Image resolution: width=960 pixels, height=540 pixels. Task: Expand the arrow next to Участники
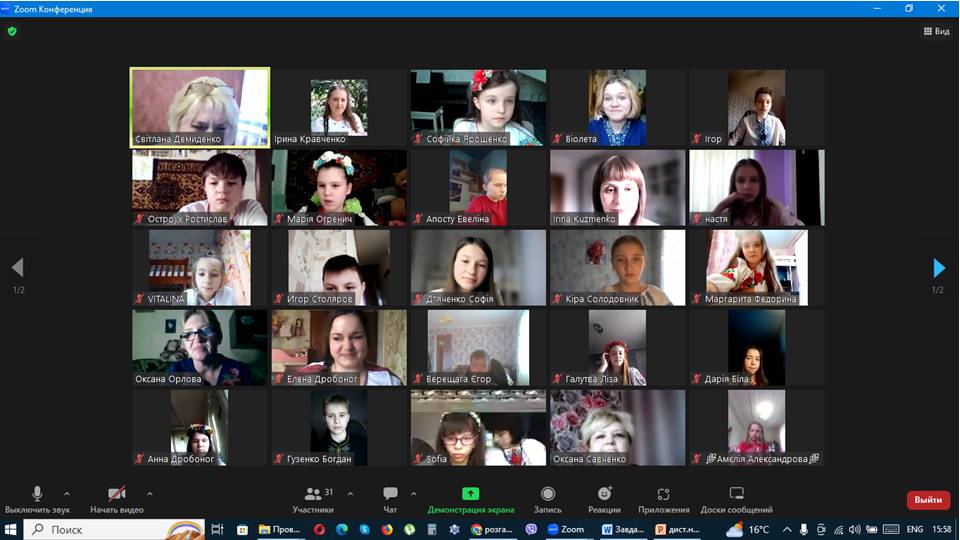click(350, 493)
